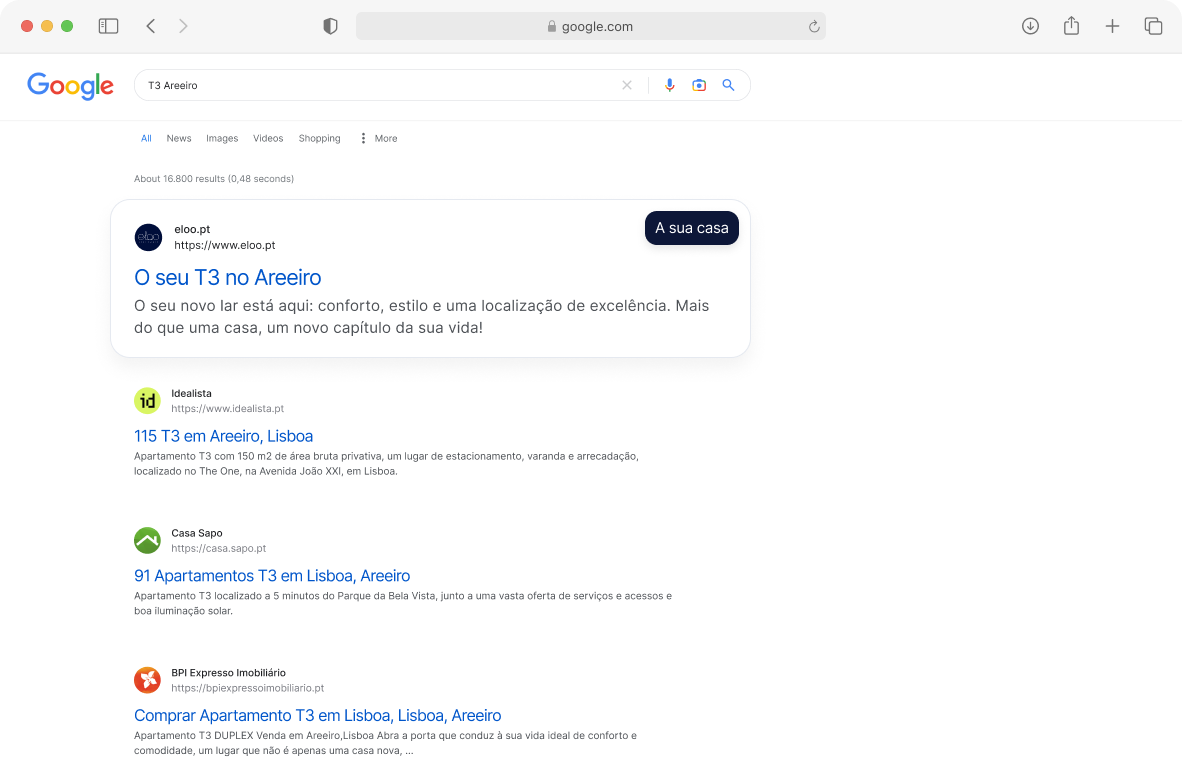Select the All results tab
Viewport: 1182px width, 784px height.
(146, 139)
